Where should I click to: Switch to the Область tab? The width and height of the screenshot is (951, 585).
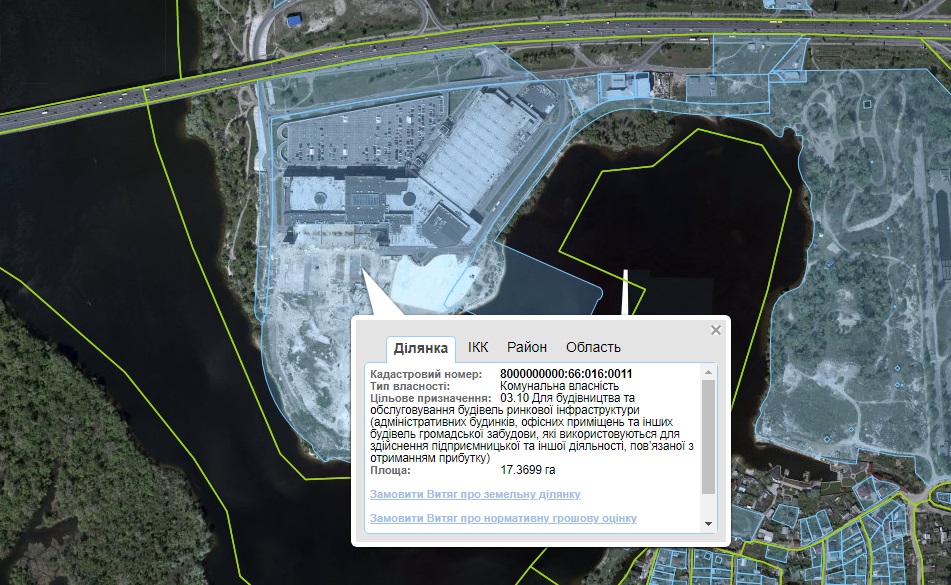coord(593,347)
